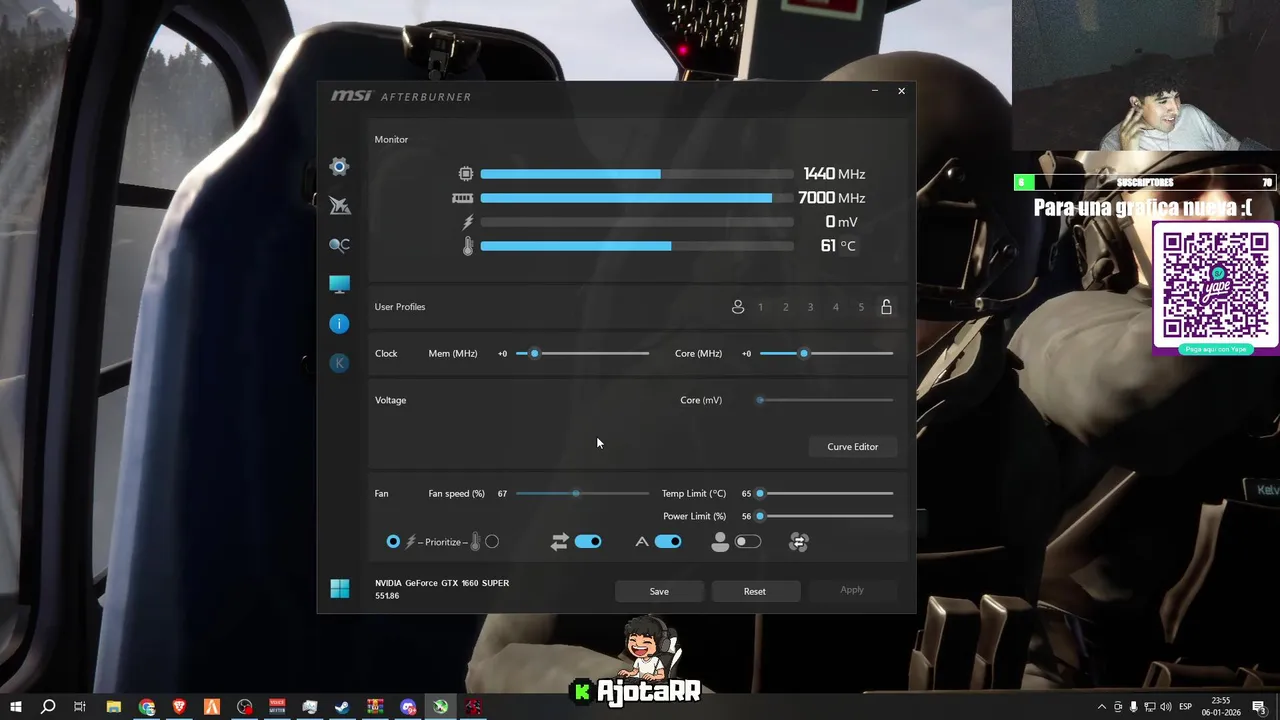Viewport: 1280px width, 720px height.
Task: Click the jet plane icon in Afterburner sidebar
Action: [x=340, y=206]
